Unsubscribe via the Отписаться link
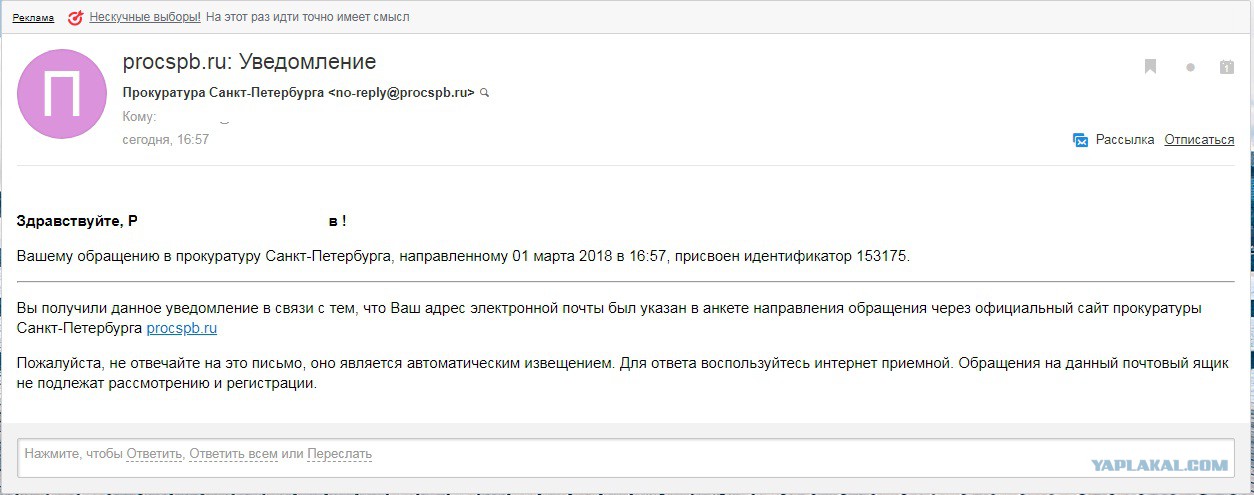The height and width of the screenshot is (495, 1254). point(1199,140)
